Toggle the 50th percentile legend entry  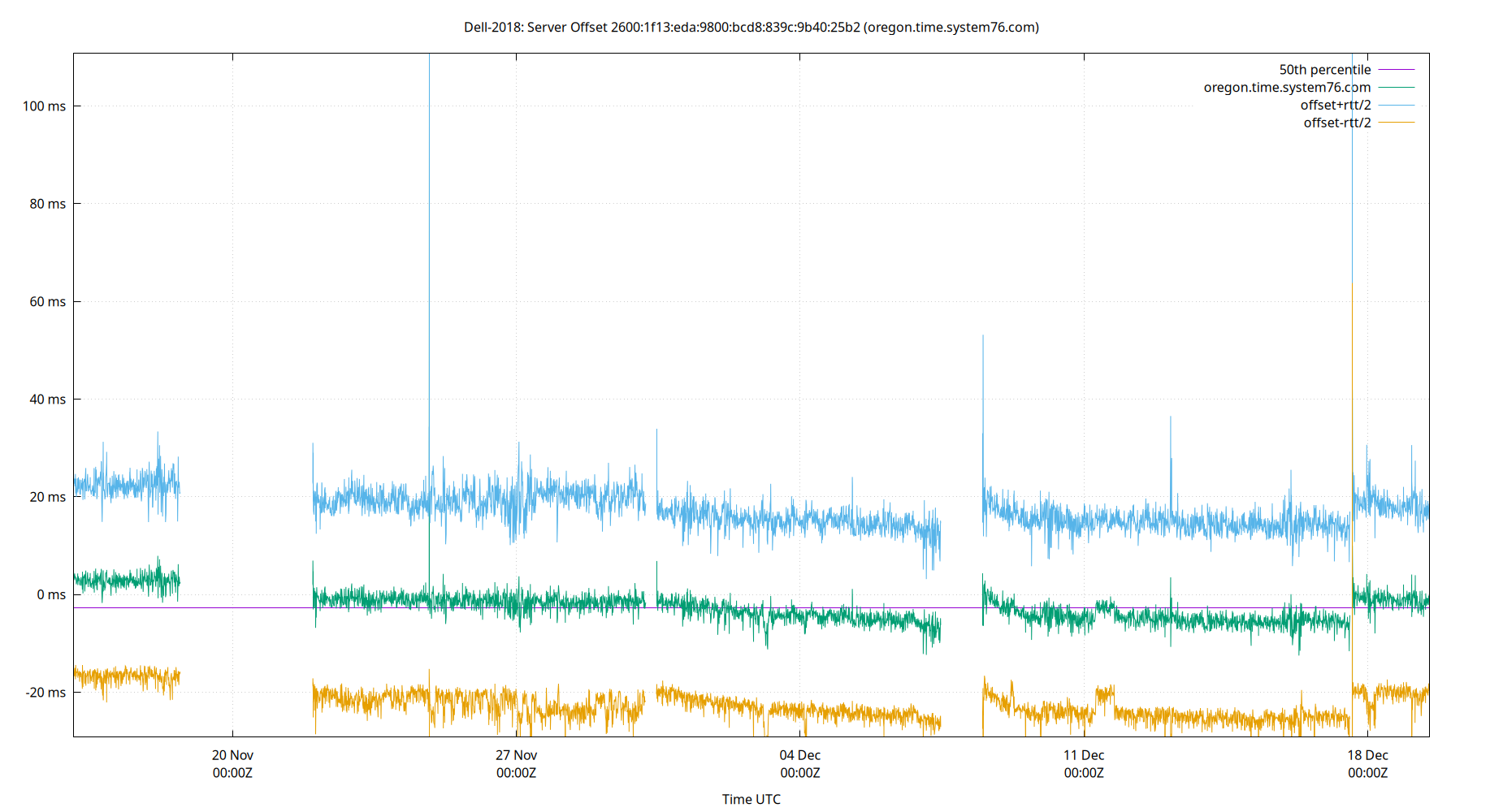(x=1324, y=69)
